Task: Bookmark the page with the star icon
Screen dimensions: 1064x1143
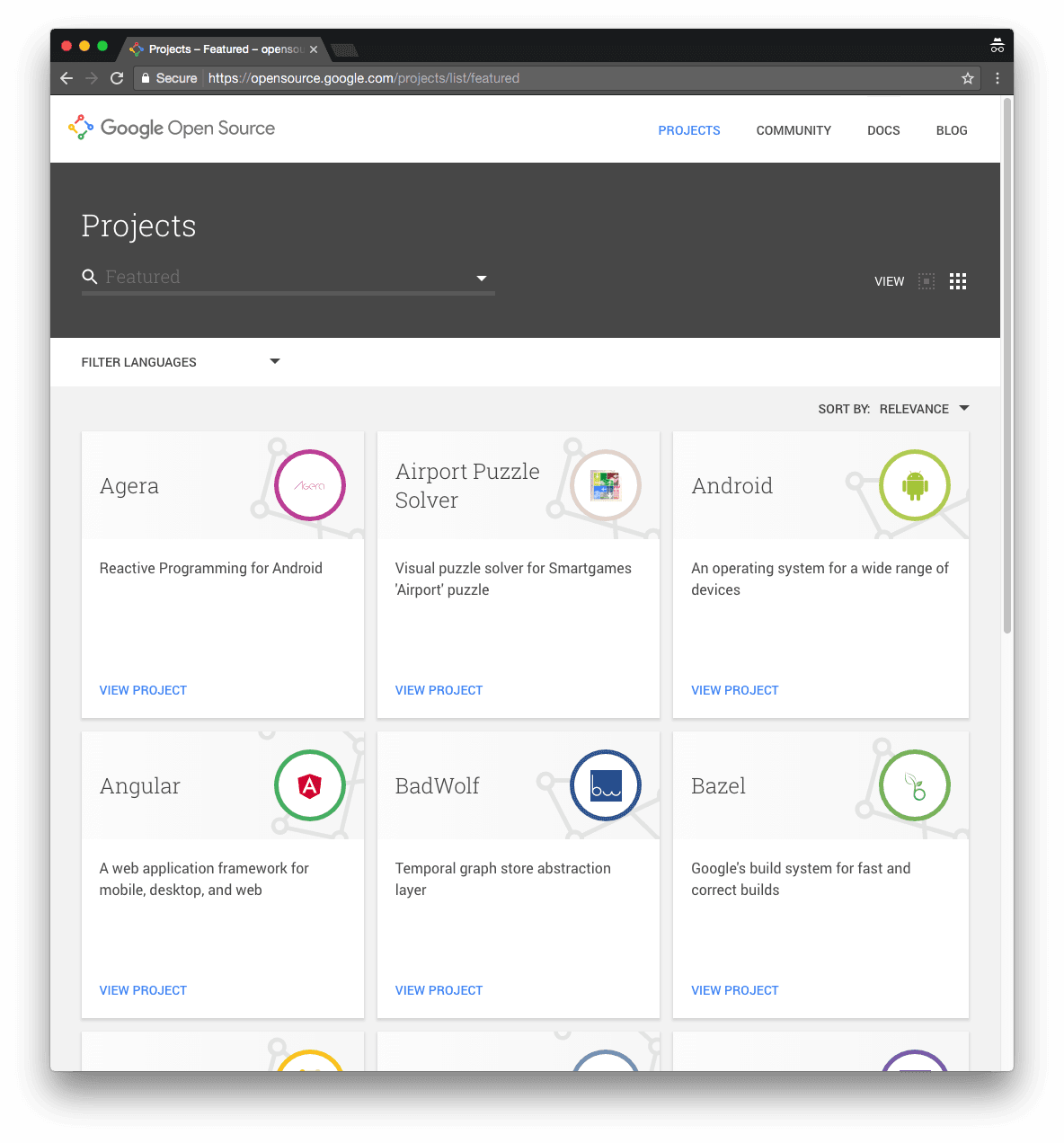Action: coord(968,78)
